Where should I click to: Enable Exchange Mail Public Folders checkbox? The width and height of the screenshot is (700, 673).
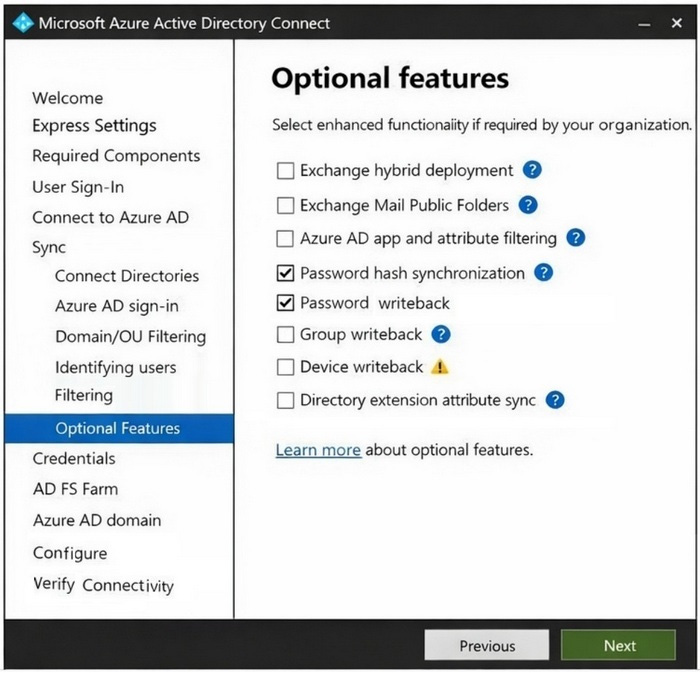click(285, 206)
